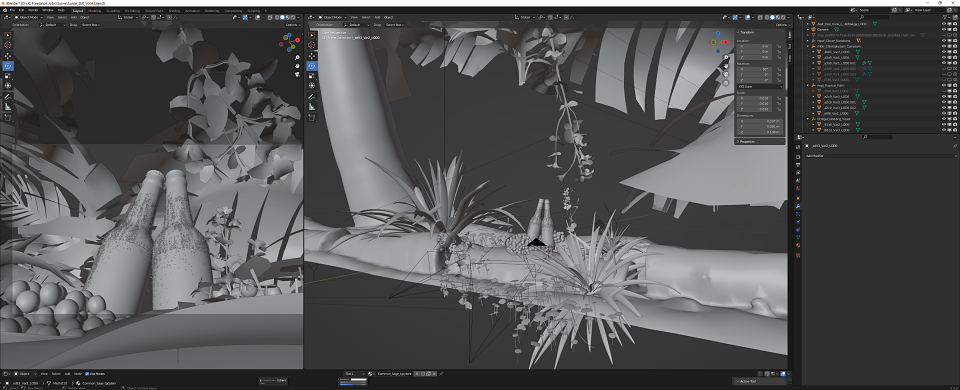Click the pan hand icon in left viewport
960x390 pixels.
pyautogui.click(x=298, y=66)
